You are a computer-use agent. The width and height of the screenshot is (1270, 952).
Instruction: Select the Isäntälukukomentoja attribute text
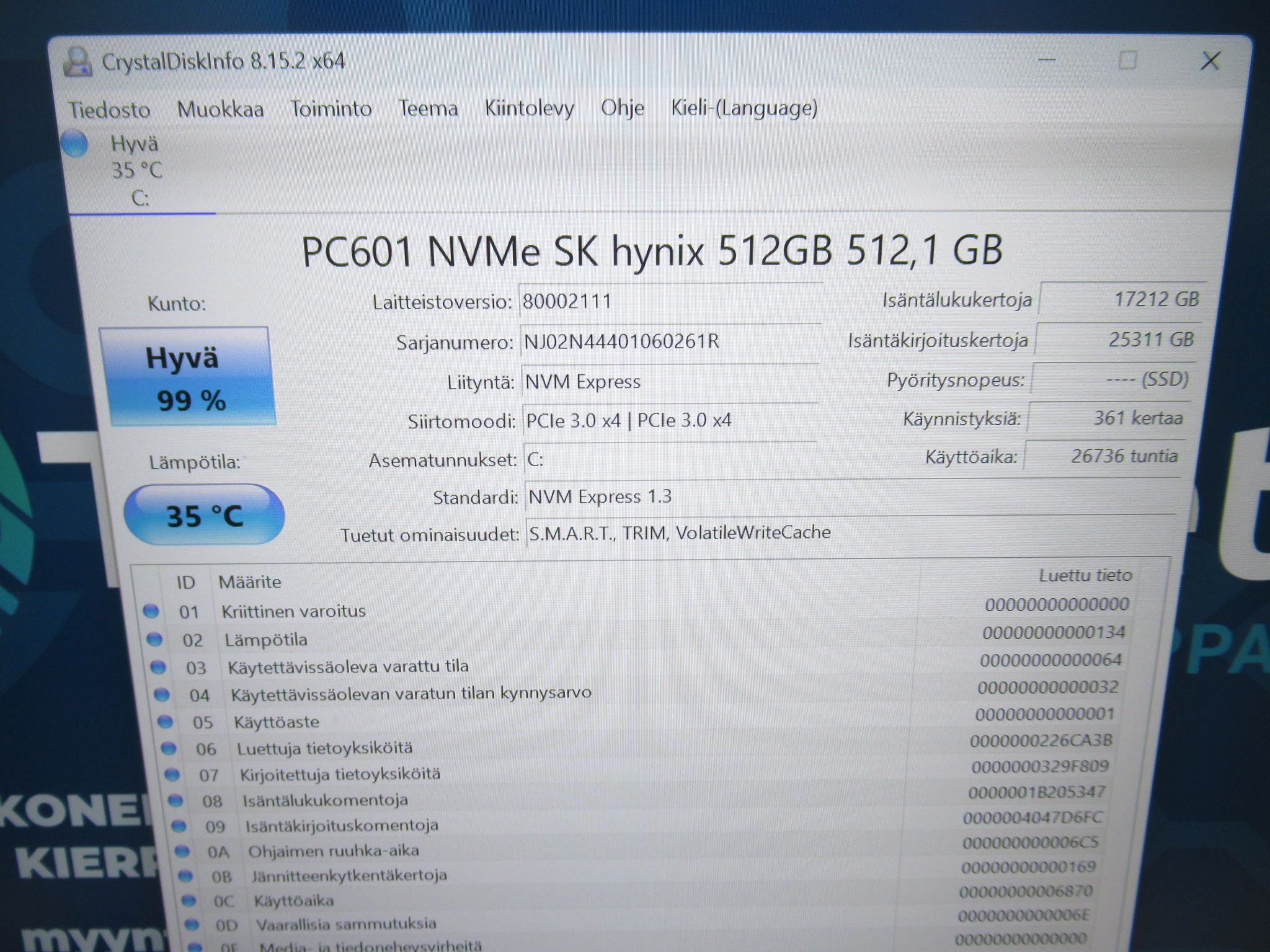(x=326, y=800)
